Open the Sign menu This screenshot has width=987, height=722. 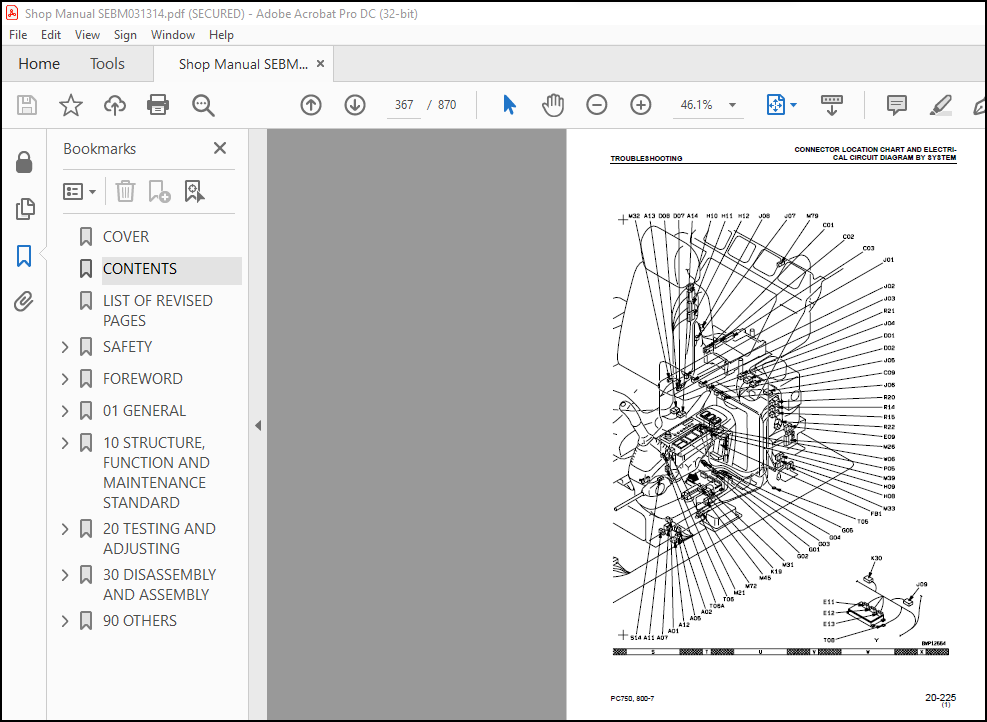tap(125, 35)
